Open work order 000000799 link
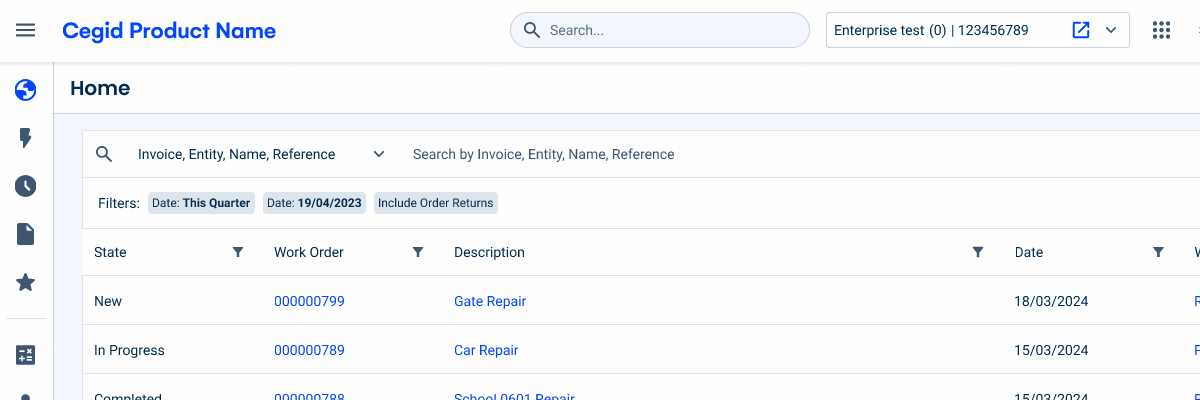This screenshot has width=1200, height=400. coord(309,301)
